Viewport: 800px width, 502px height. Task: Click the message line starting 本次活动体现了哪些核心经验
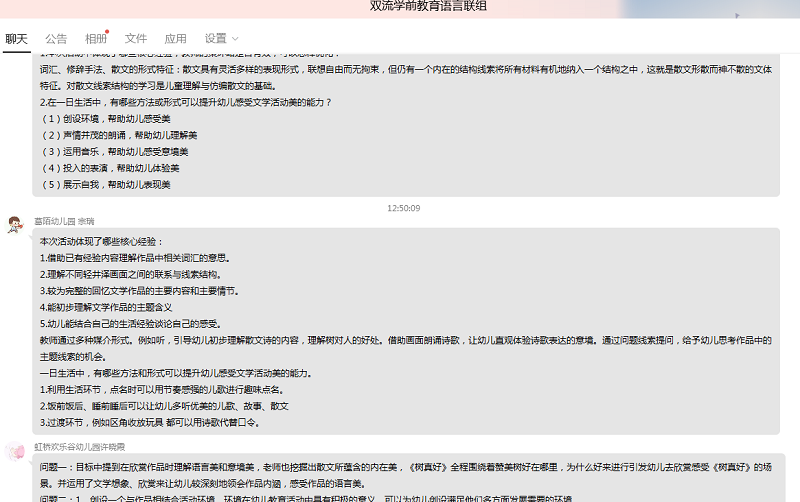100,242
